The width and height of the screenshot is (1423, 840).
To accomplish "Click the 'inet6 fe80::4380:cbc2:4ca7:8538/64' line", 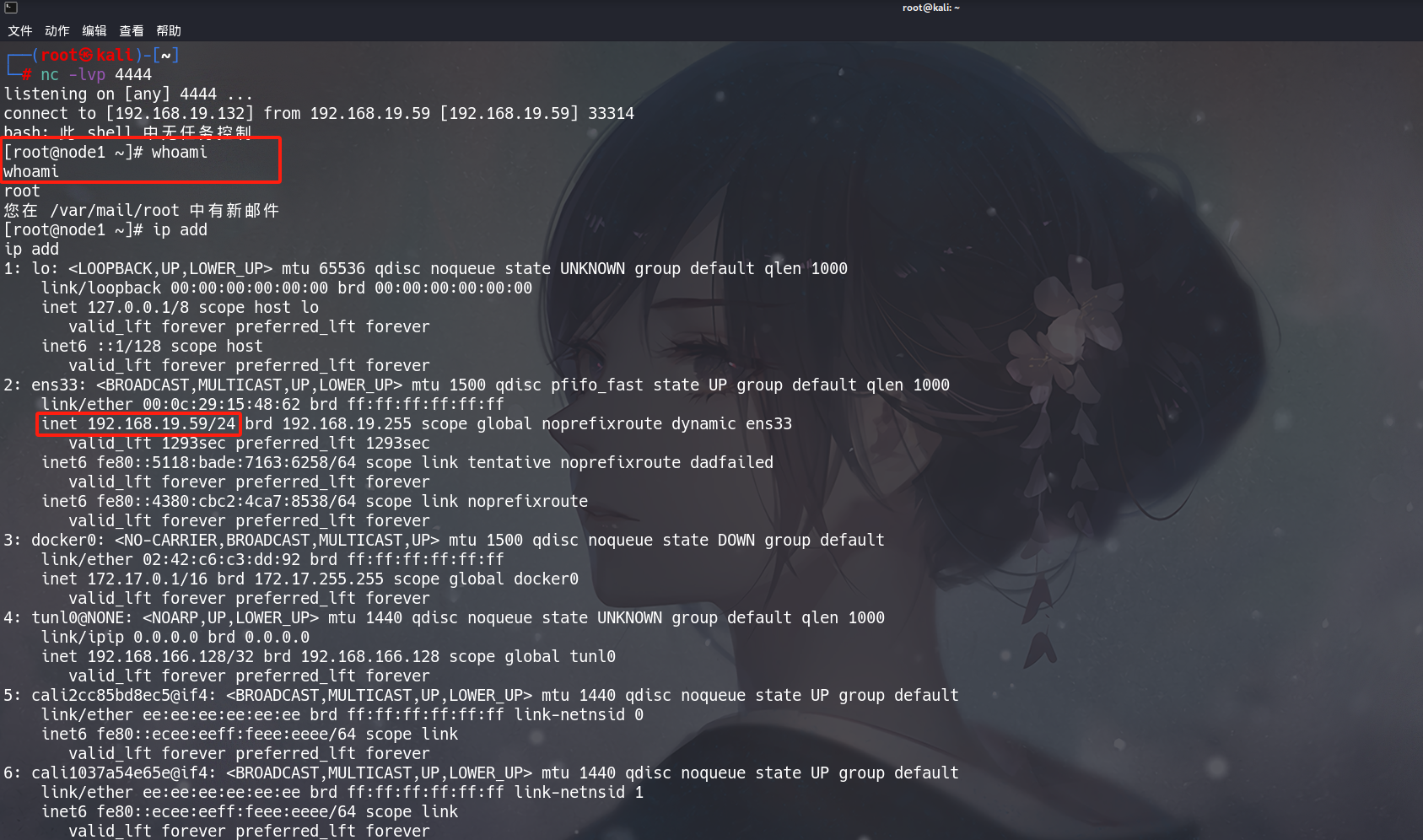I will pyautogui.click(x=315, y=502).
